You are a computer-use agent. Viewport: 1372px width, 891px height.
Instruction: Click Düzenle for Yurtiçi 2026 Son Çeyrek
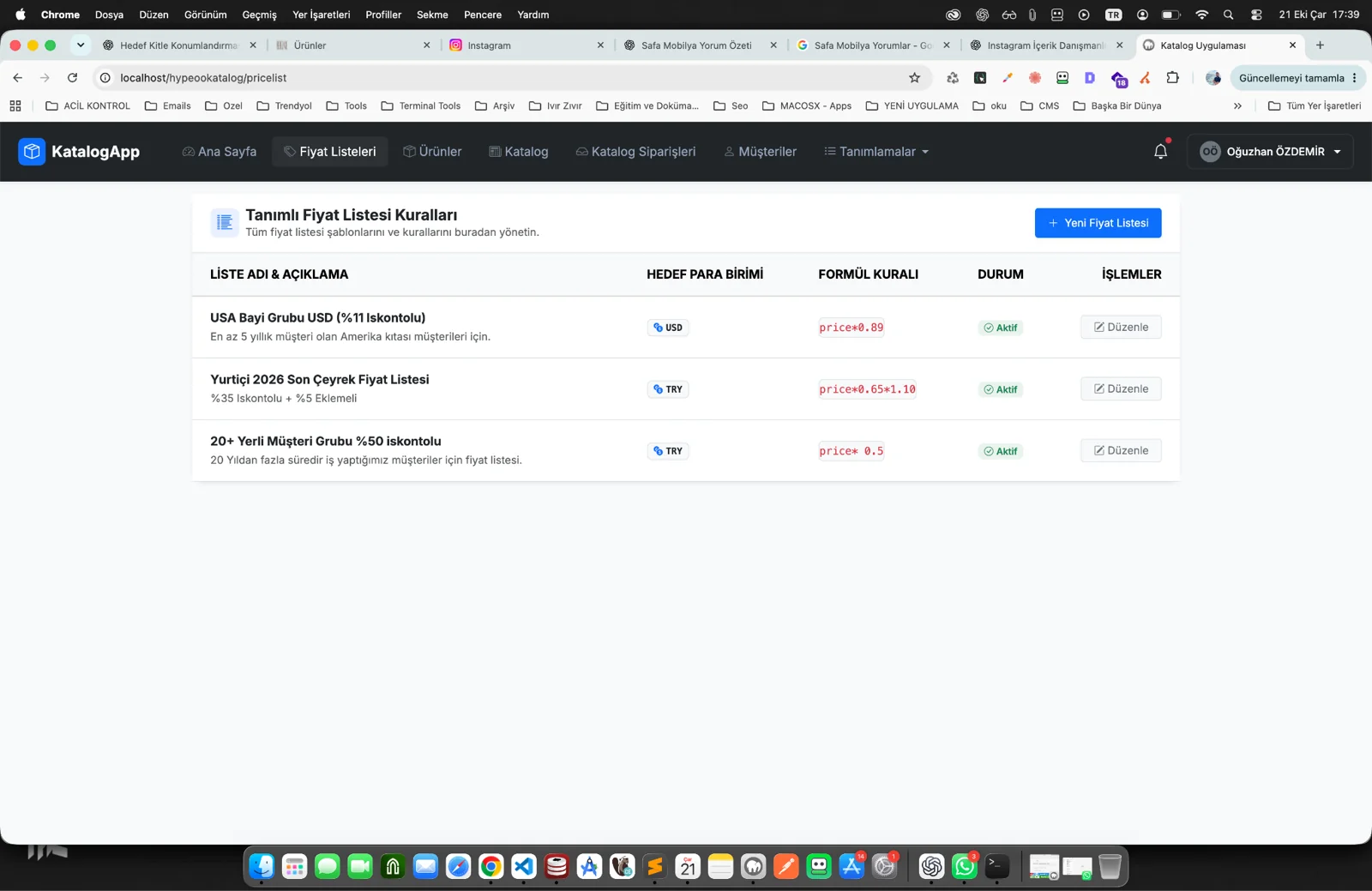tap(1121, 389)
